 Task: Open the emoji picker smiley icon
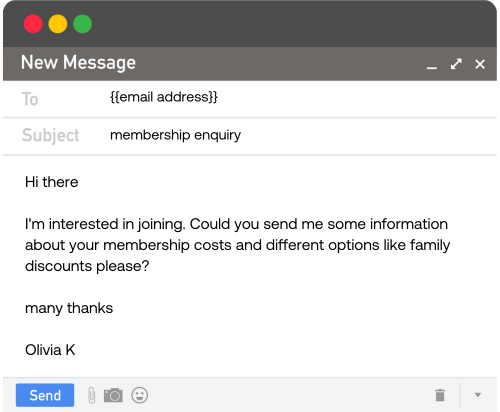tap(139, 395)
